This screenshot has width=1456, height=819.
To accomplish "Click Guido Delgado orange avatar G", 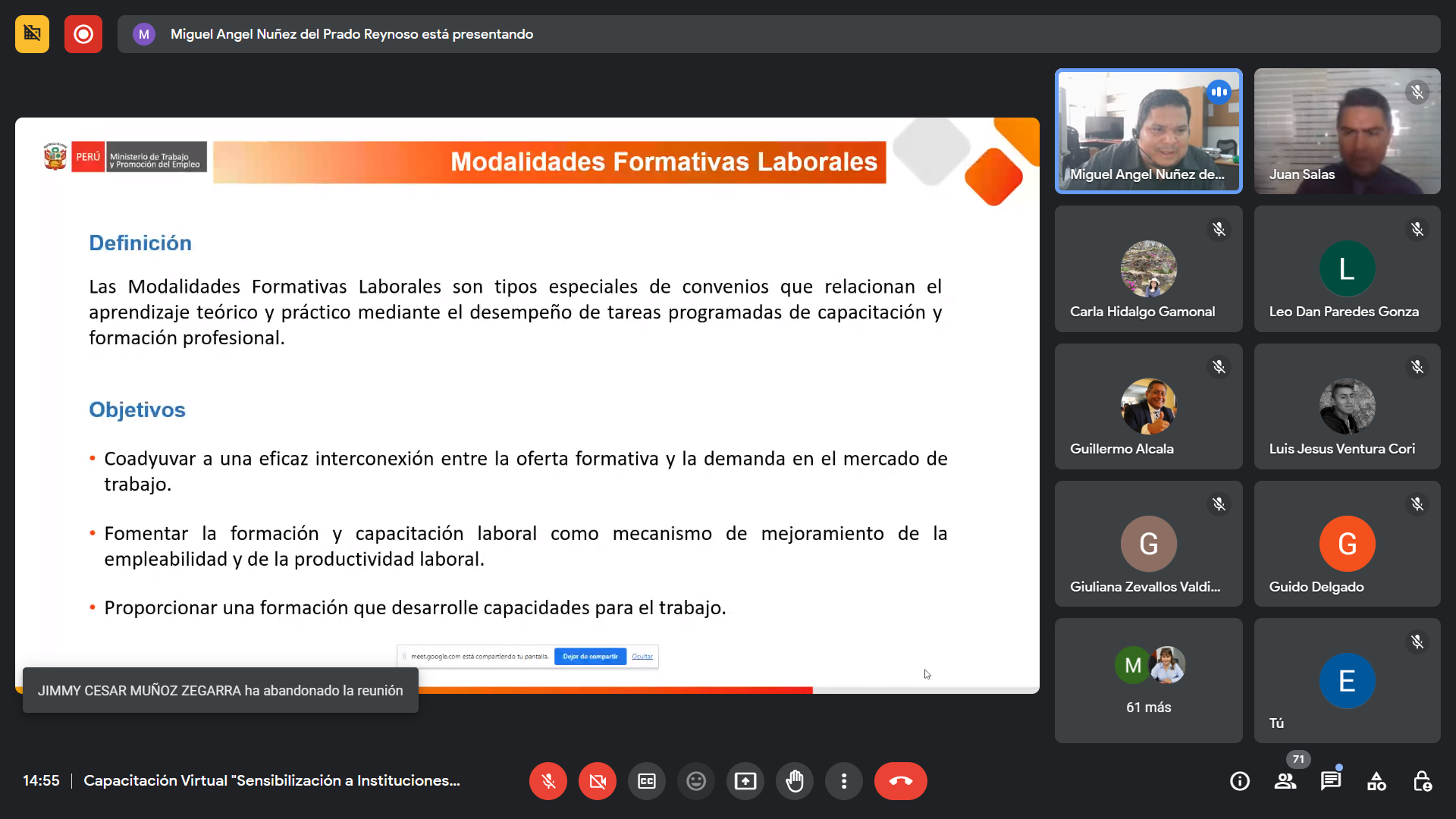I will [x=1348, y=544].
